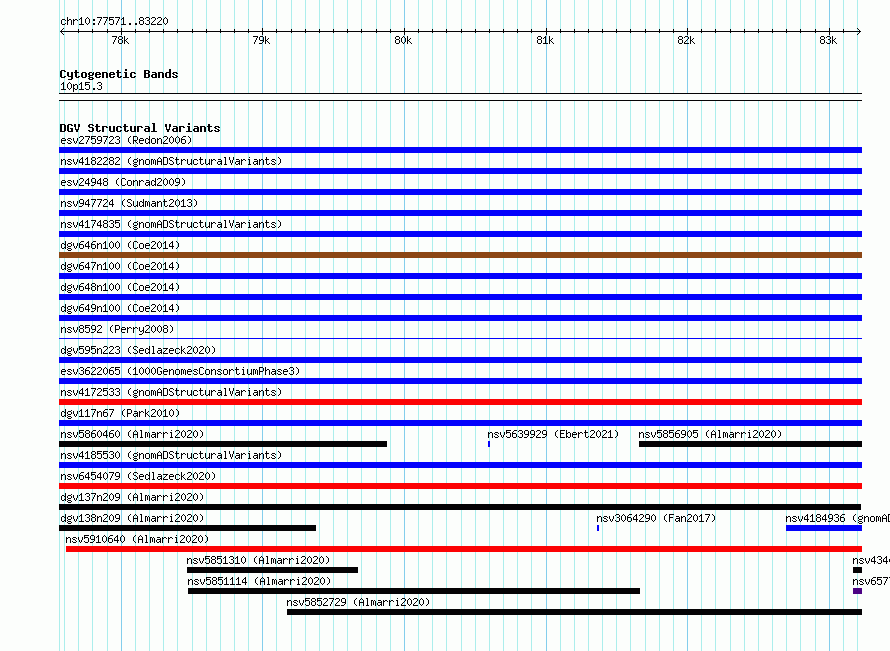Select dgv648n100 (Coe2014) label
890x651 pixels.
click(120, 287)
